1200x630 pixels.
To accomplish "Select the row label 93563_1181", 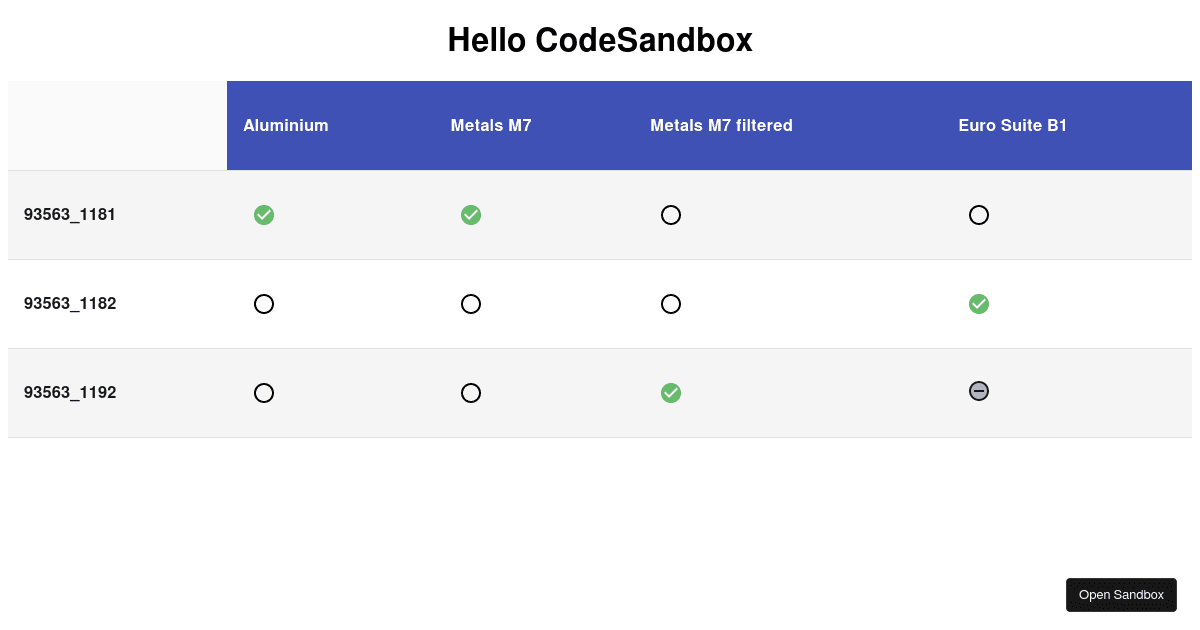I will [x=70, y=214].
